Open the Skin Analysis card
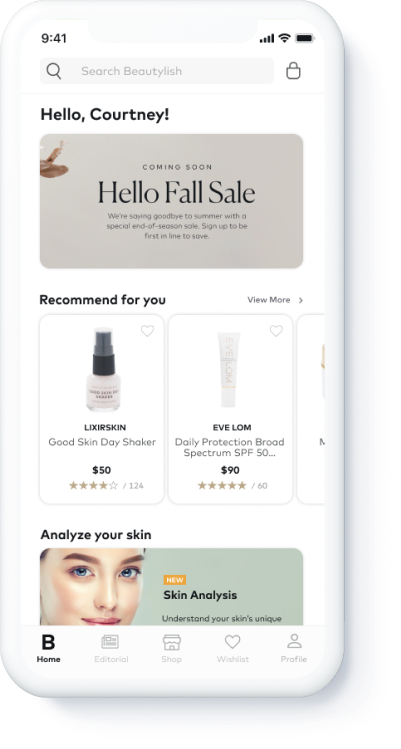This screenshot has width=401, height=749. click(x=171, y=587)
